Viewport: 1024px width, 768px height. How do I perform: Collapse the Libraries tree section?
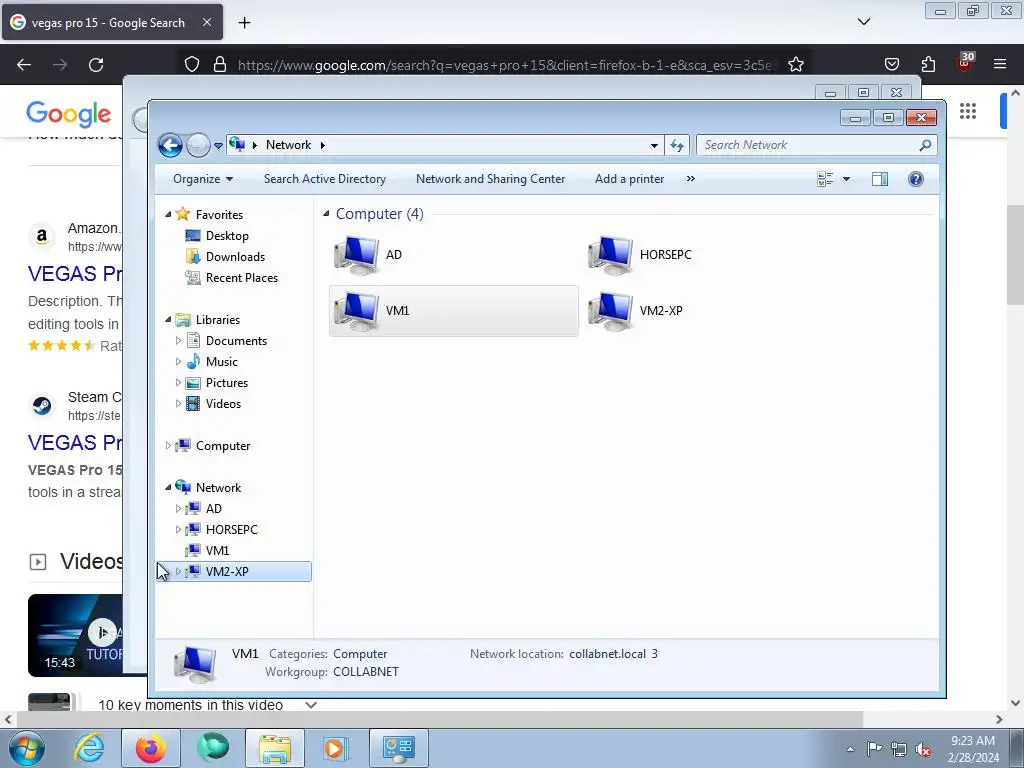point(168,319)
